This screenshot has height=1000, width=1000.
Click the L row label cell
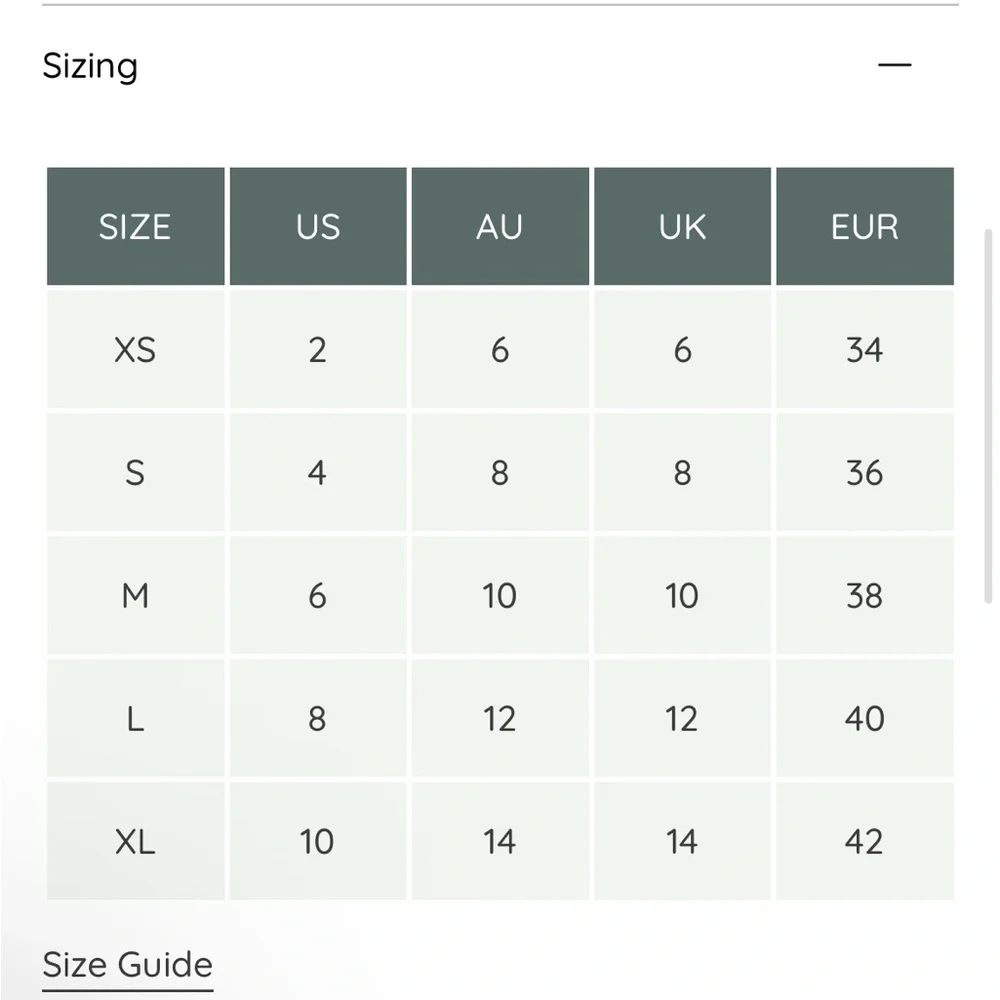click(135, 719)
